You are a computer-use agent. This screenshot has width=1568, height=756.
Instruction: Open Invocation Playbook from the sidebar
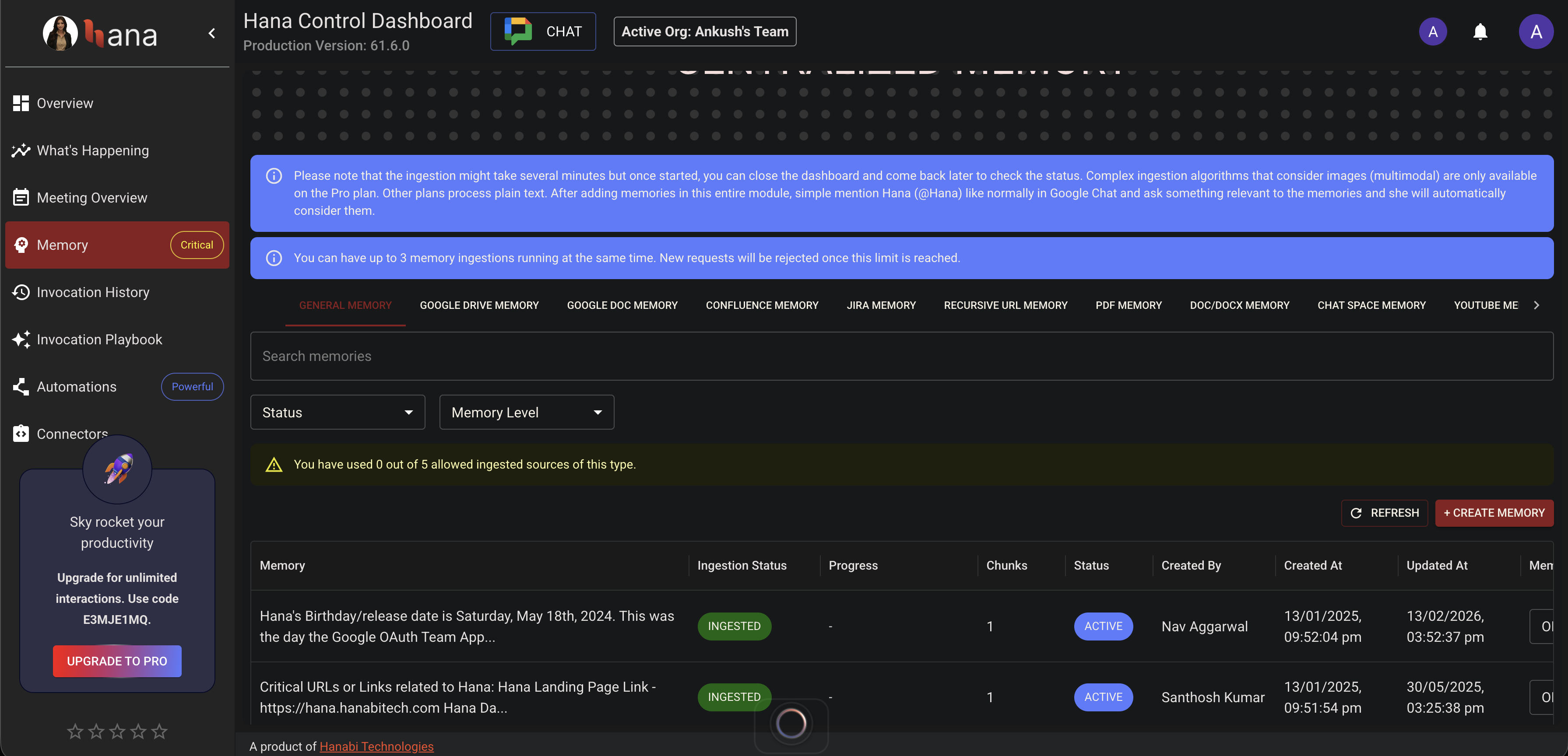[x=99, y=339]
